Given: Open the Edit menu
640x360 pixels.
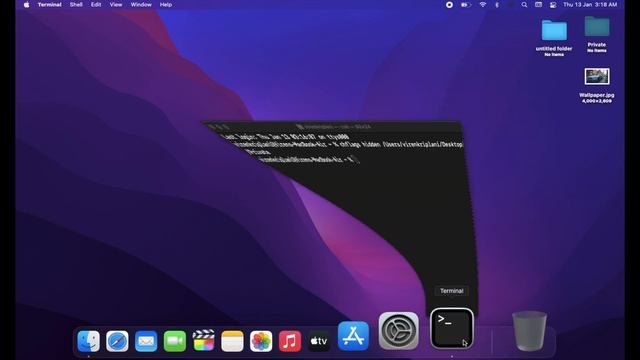Looking at the screenshot, I should (96, 5).
